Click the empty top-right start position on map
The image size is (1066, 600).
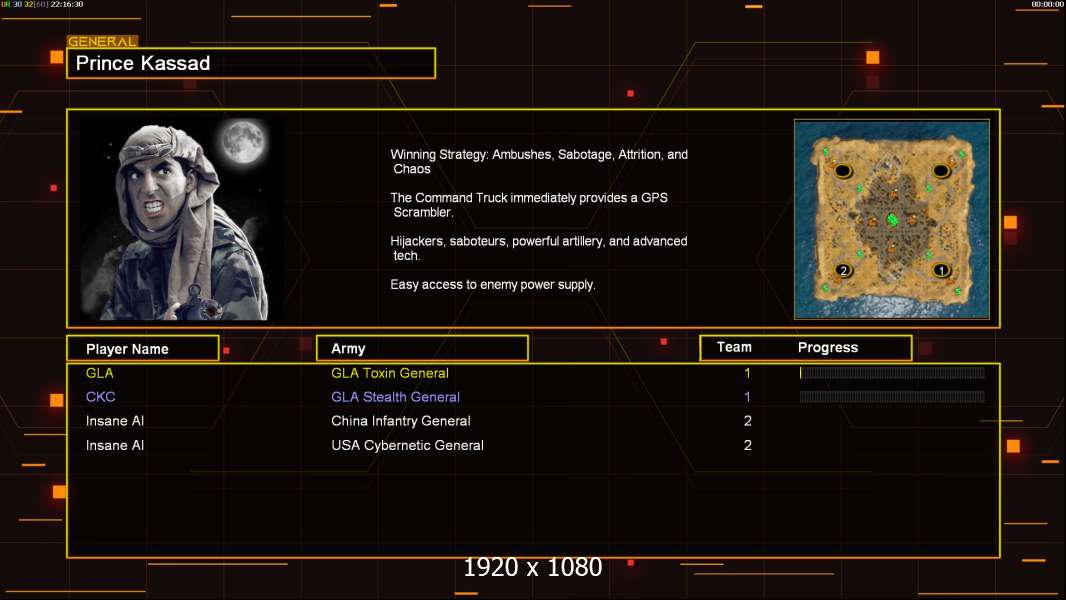941,171
